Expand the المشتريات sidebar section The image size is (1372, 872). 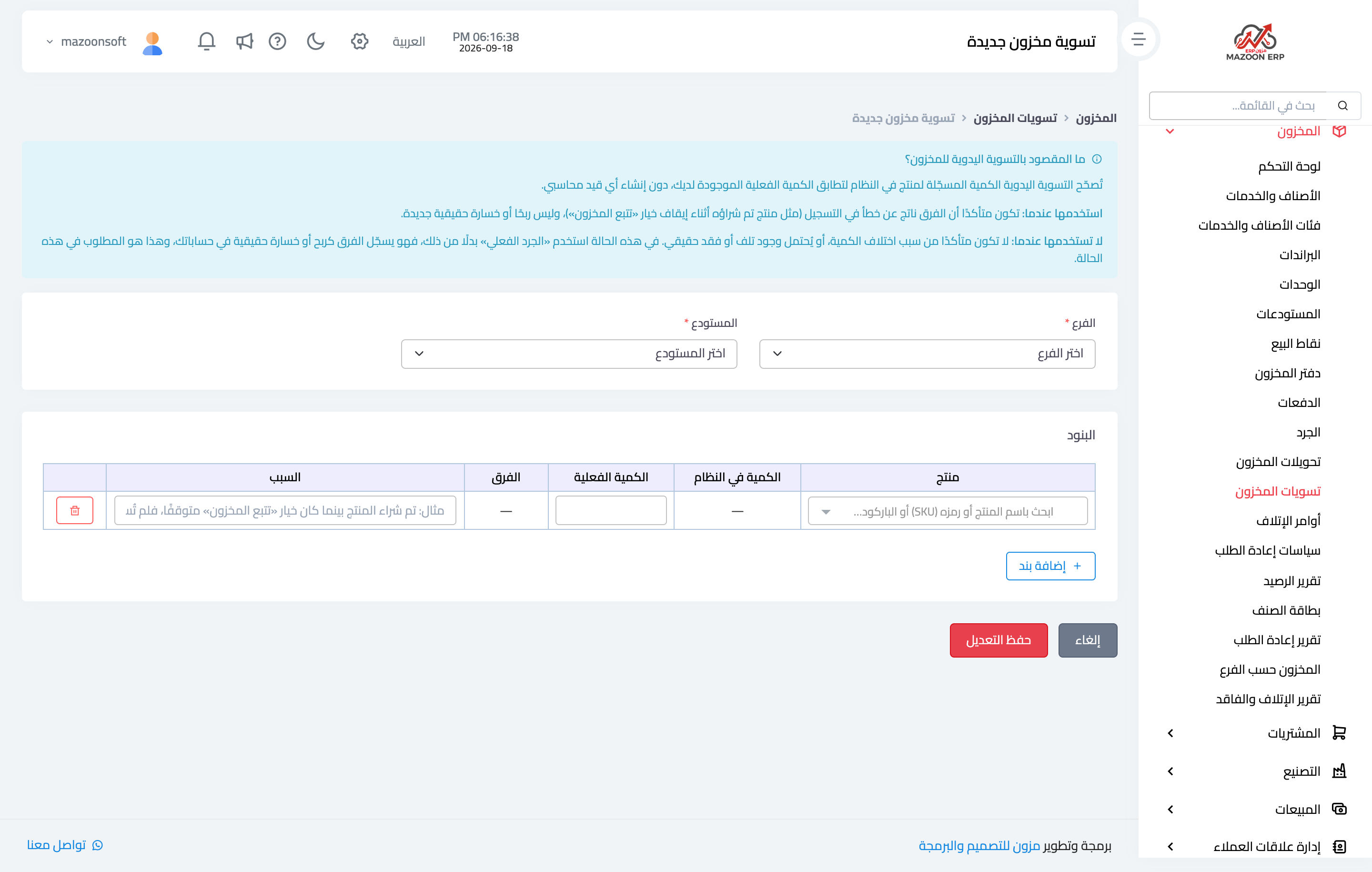1170,733
